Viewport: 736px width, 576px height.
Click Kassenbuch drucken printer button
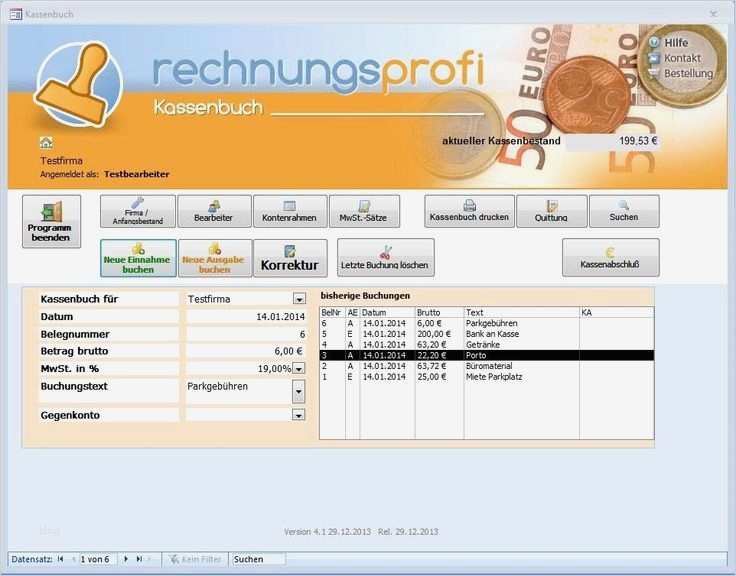tap(469, 212)
